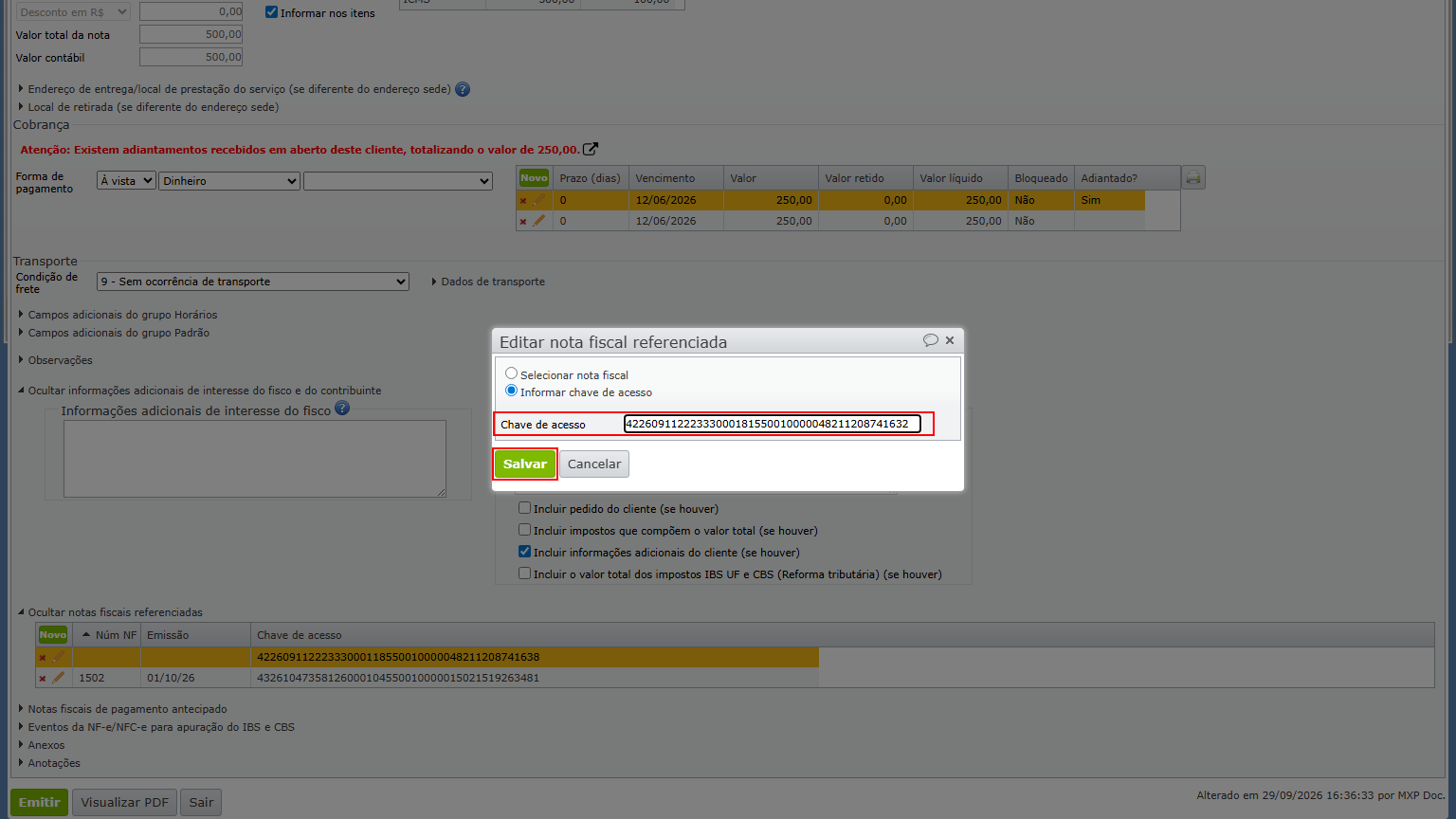Delete referenced note ending 741638
This screenshot has height=819, width=1456.
coord(42,658)
